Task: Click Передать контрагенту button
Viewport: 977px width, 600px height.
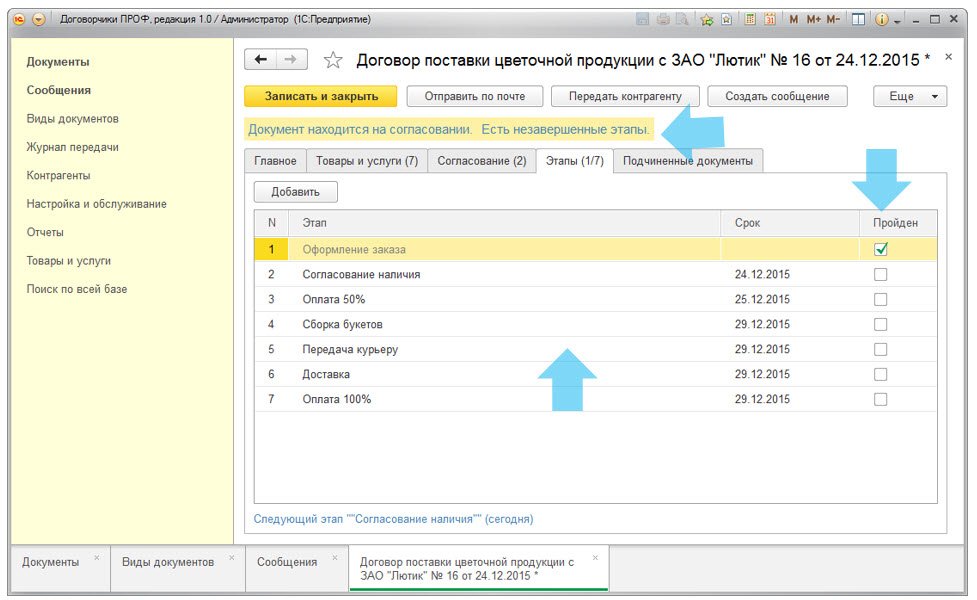Action: click(x=625, y=97)
